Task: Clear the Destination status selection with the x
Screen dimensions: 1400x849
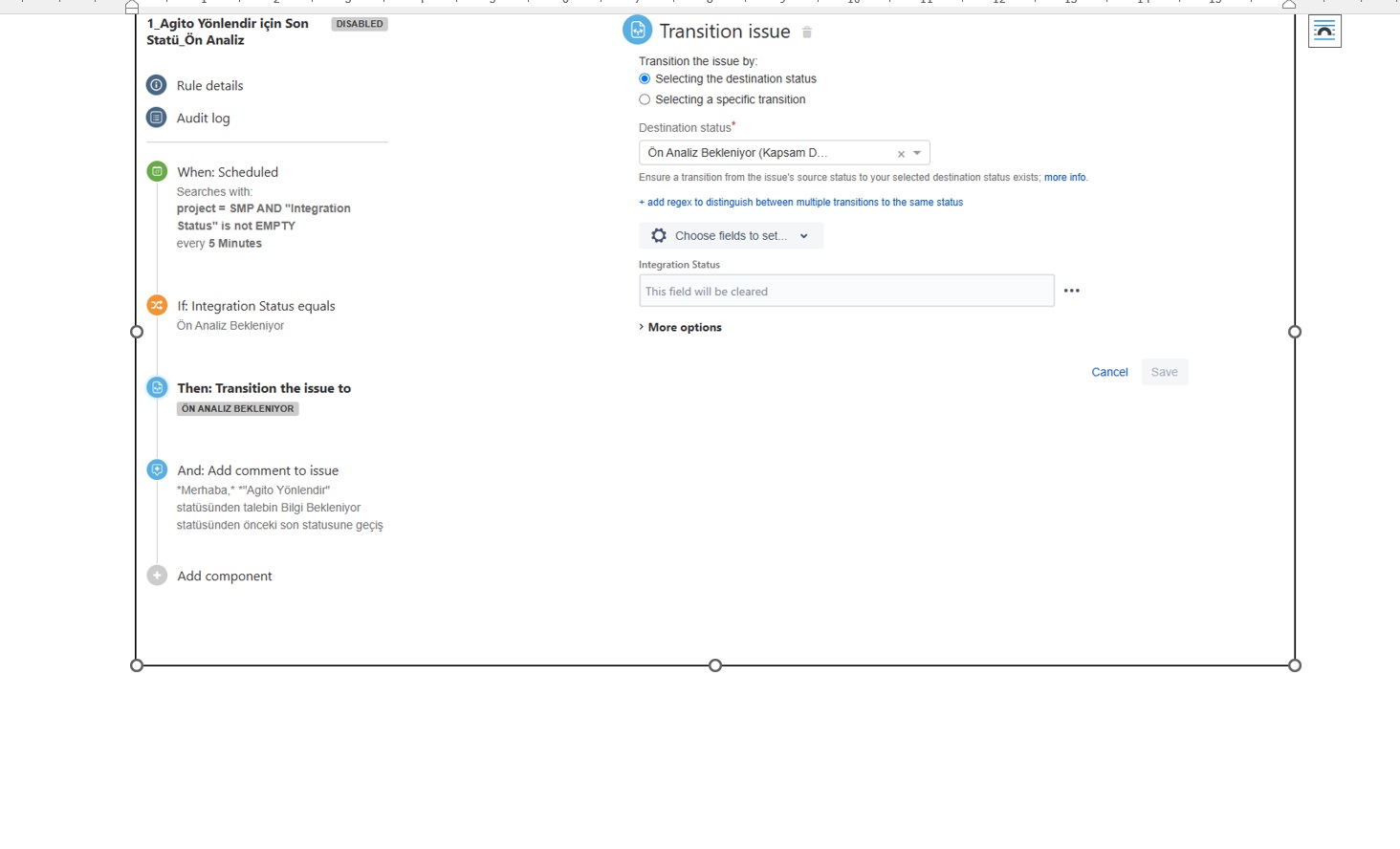Action: point(901,153)
